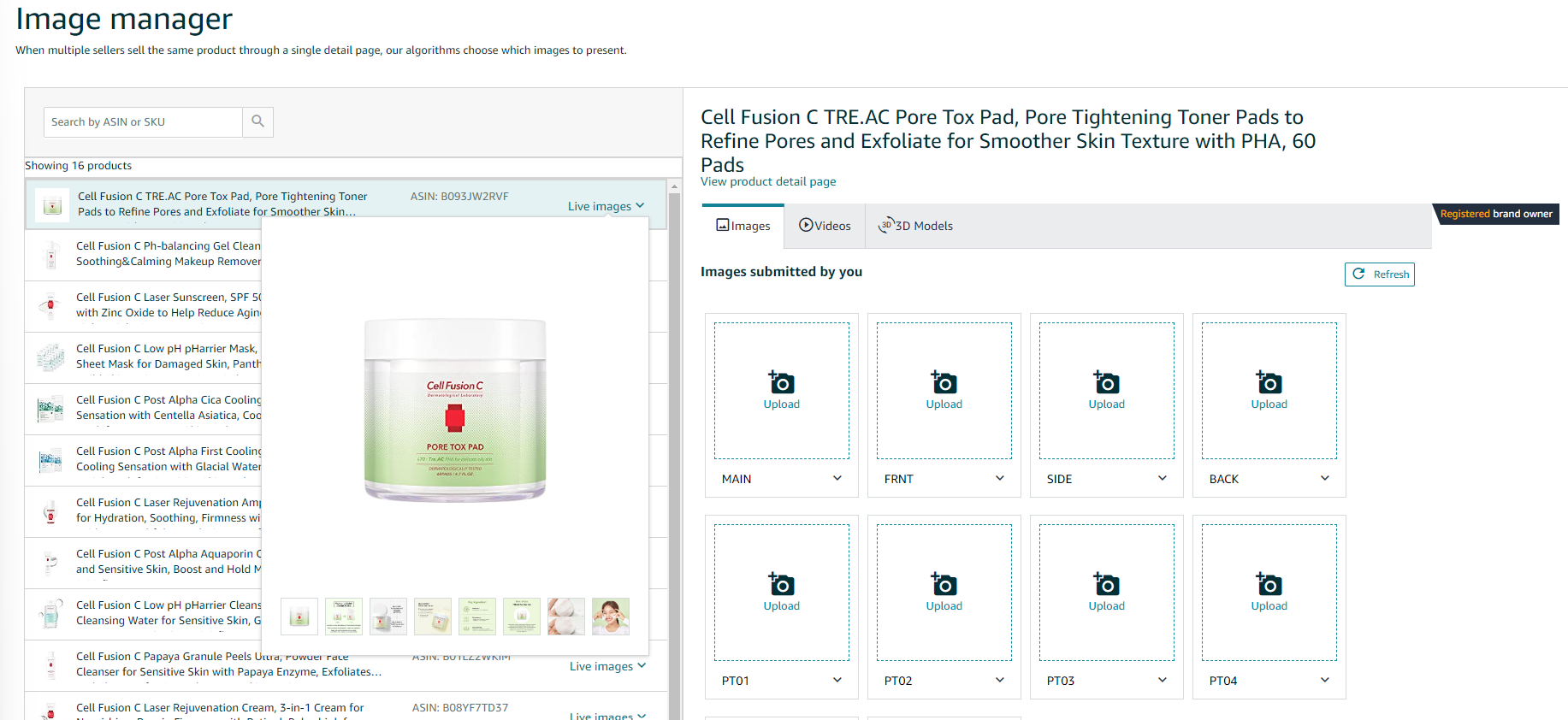Select the cotton pads live image thumbnail
This screenshot has width=1568, height=720.
point(566,617)
